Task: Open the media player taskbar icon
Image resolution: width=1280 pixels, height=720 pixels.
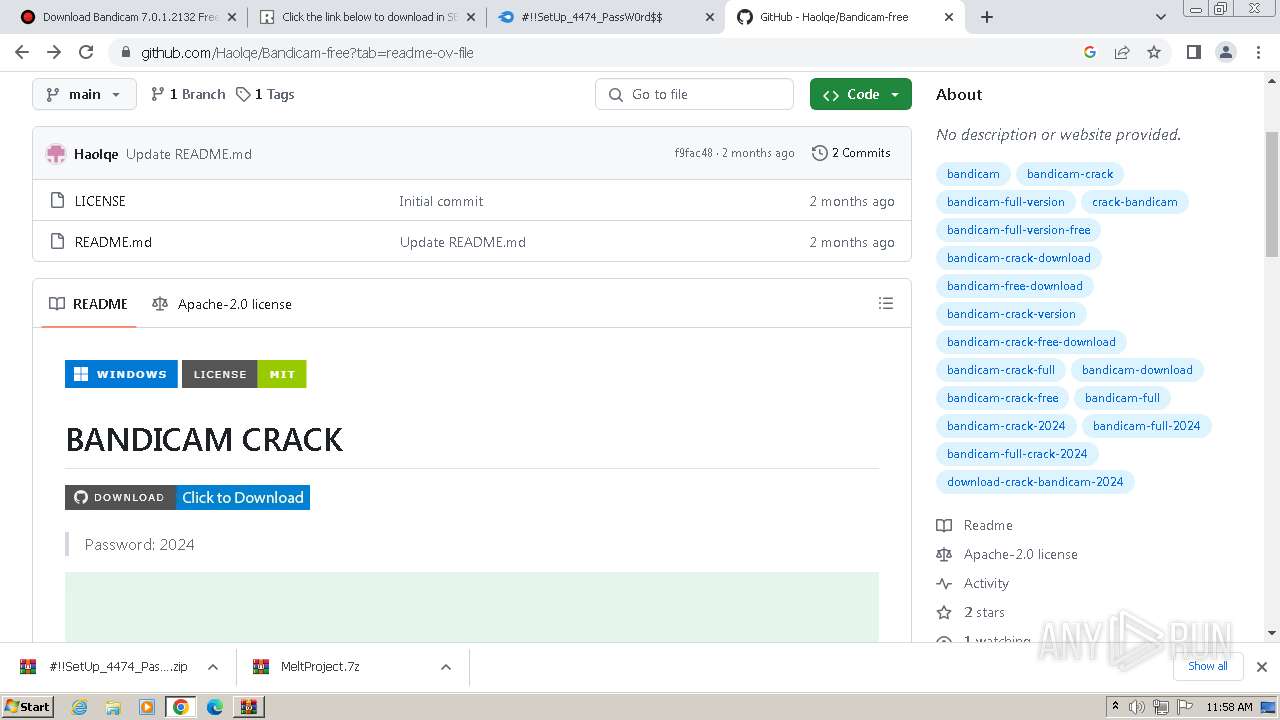Action: [x=147, y=707]
